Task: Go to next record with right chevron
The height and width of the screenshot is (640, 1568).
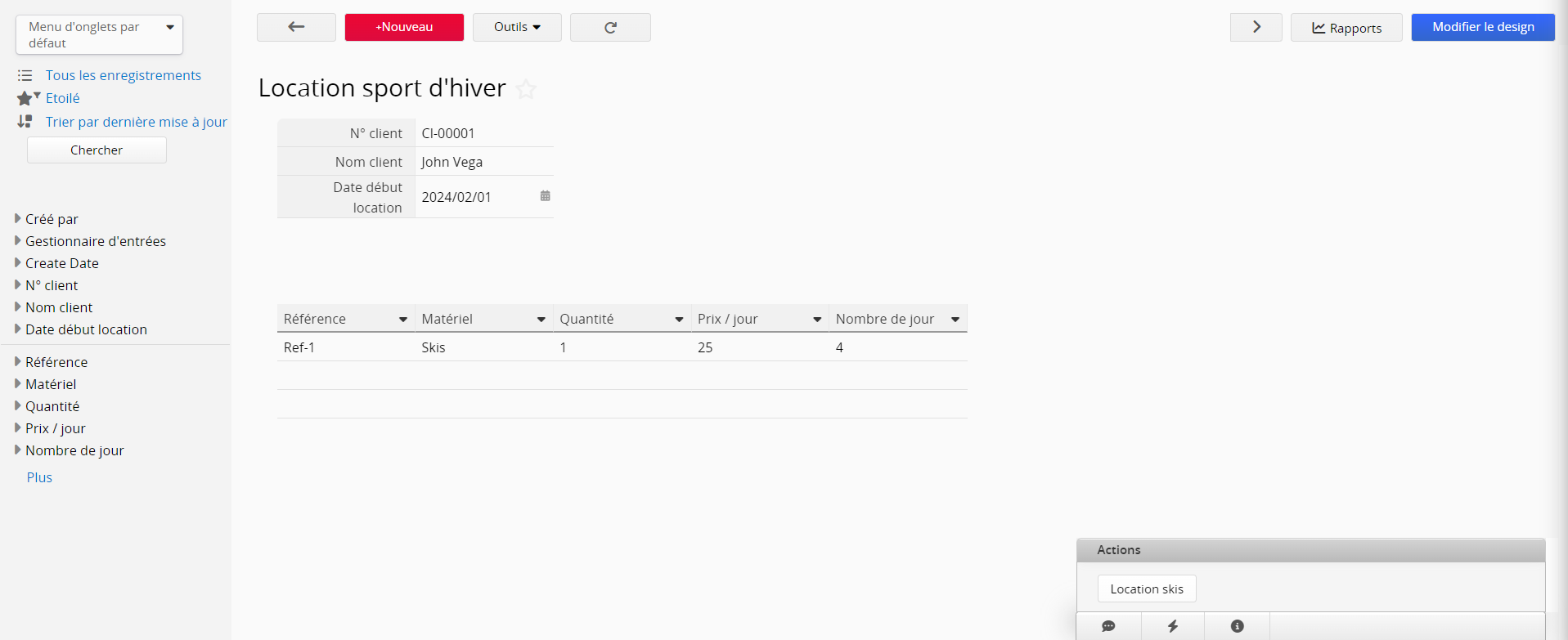Action: coord(1256,27)
